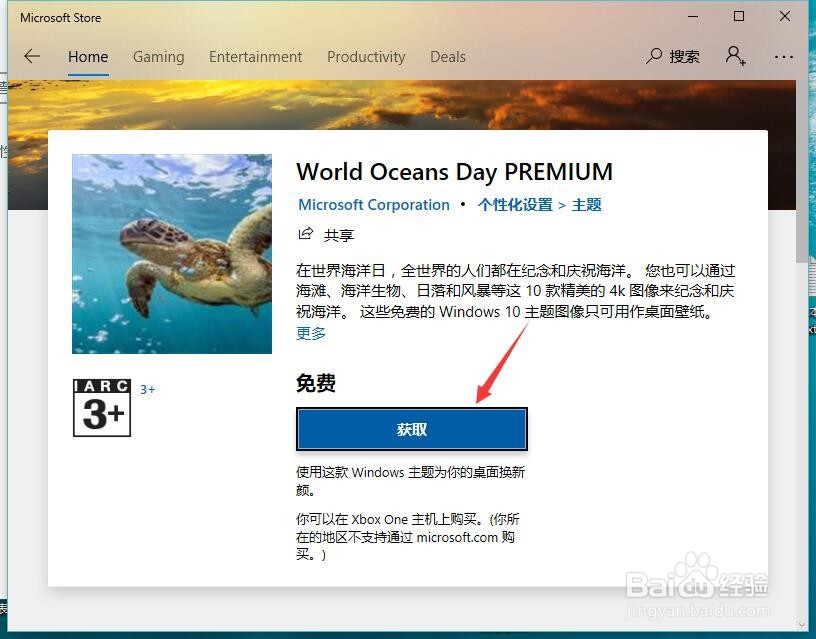816x639 pixels.
Task: Go back using the back arrow
Action: coord(32,56)
